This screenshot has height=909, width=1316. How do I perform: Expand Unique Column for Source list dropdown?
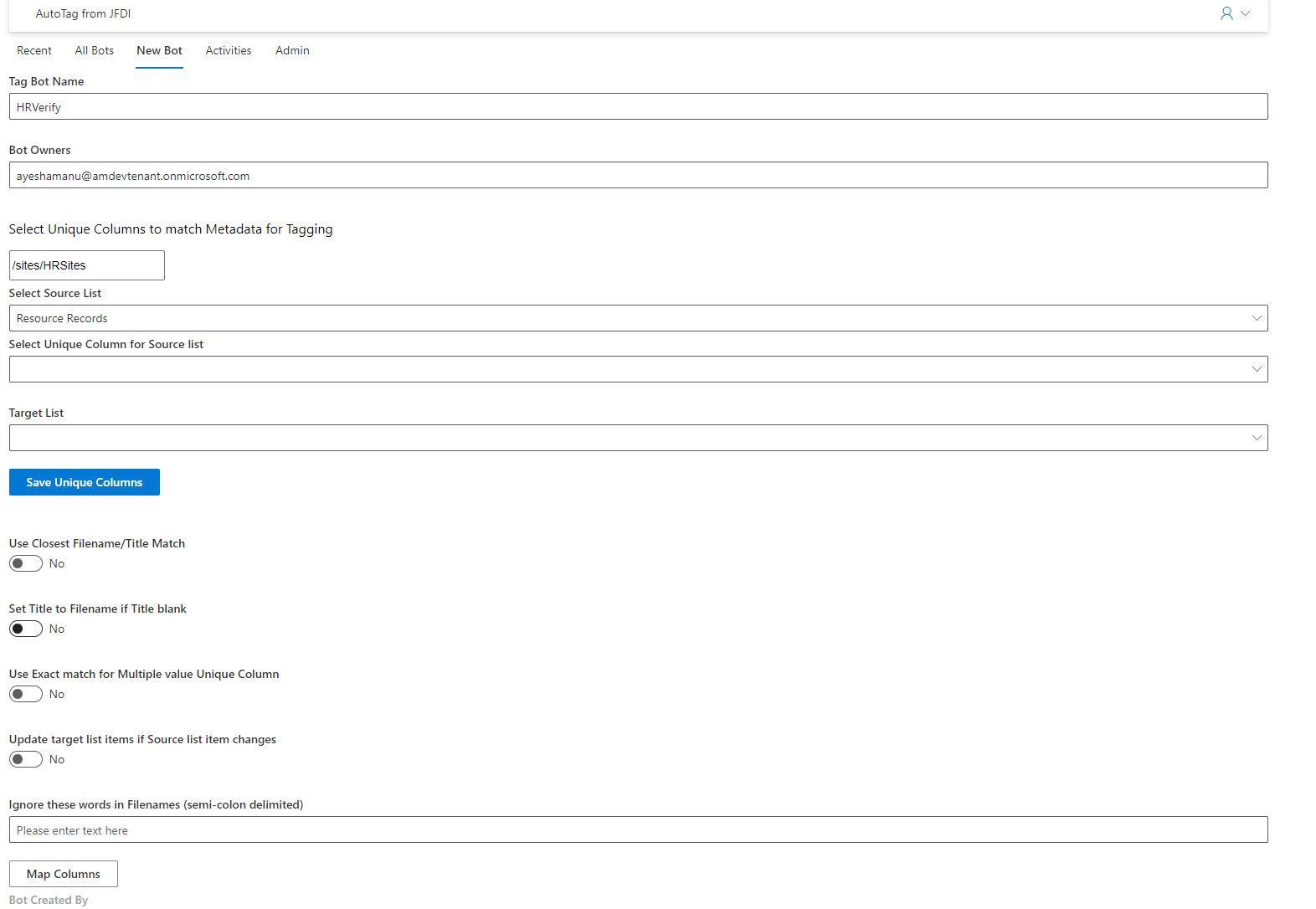pyautogui.click(x=638, y=369)
